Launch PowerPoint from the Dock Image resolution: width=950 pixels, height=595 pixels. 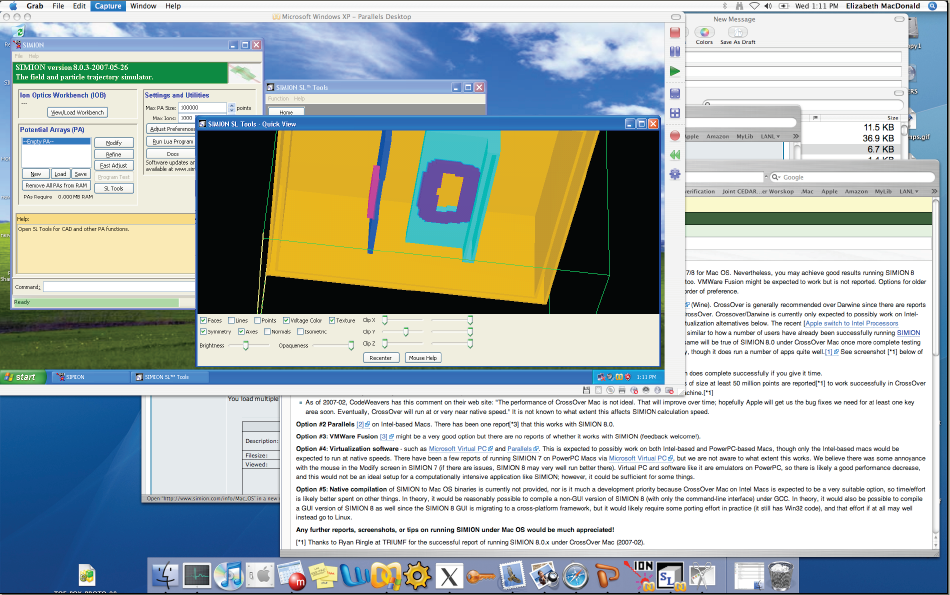pos(607,576)
